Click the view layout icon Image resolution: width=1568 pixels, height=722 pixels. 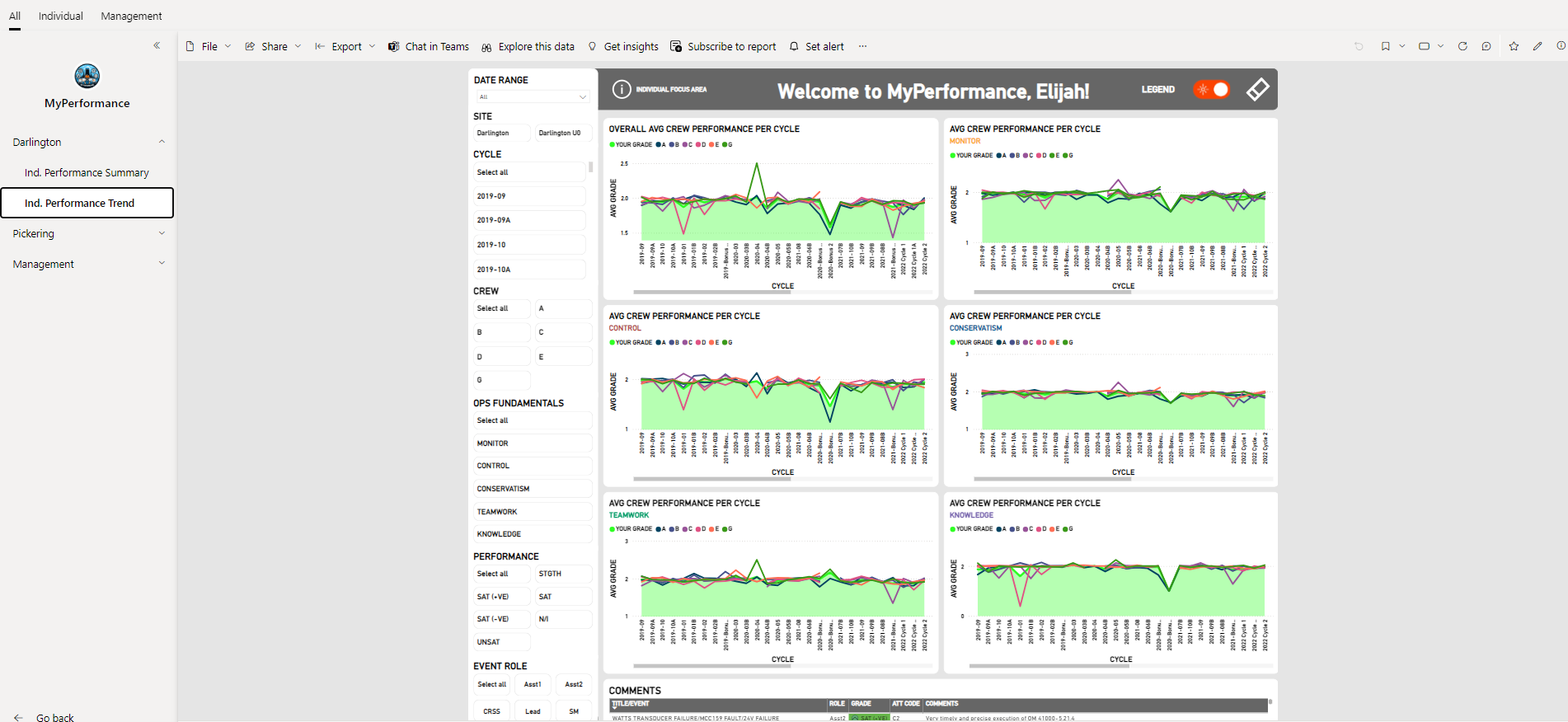[1424, 47]
